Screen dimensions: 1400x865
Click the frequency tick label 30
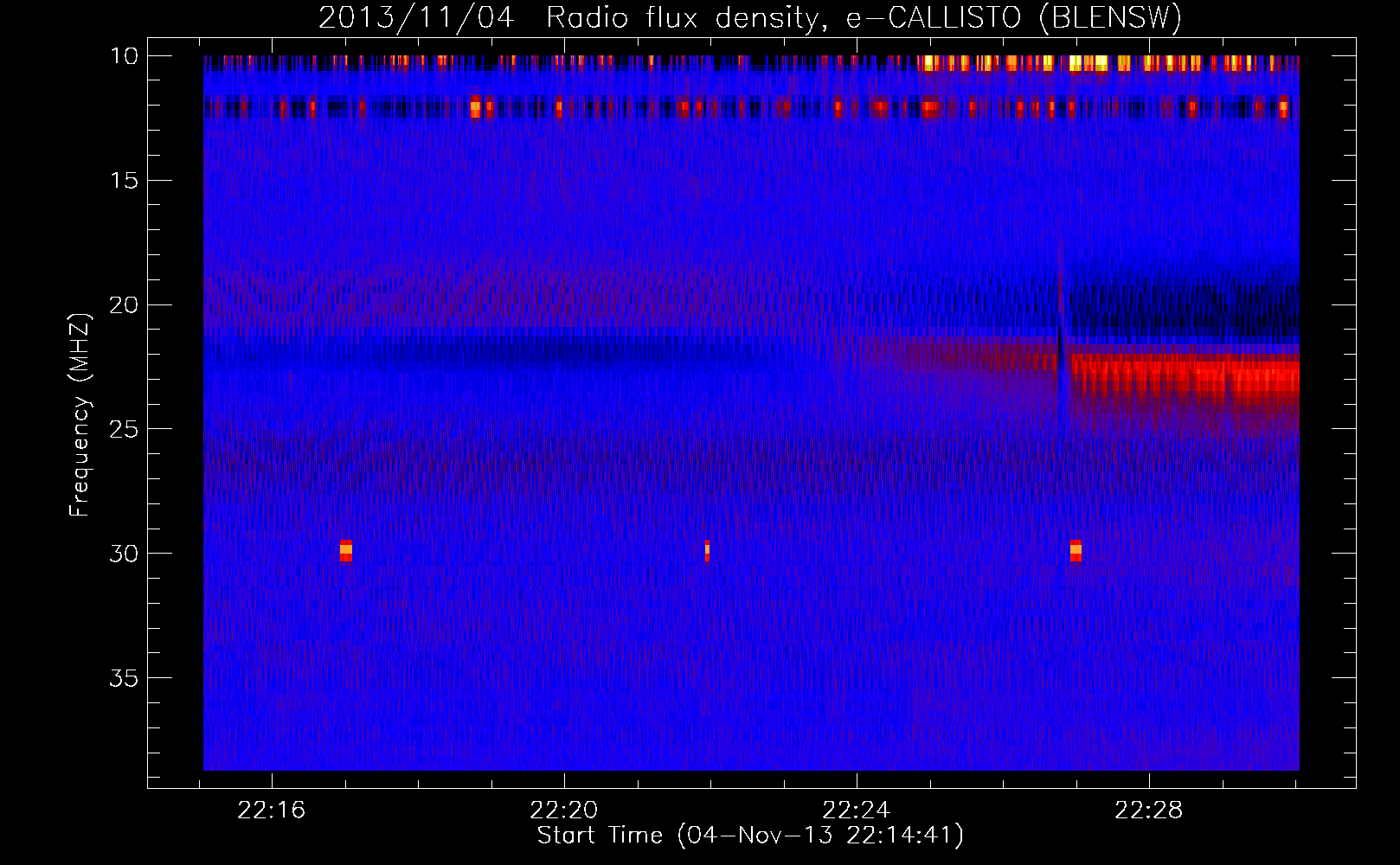[124, 554]
